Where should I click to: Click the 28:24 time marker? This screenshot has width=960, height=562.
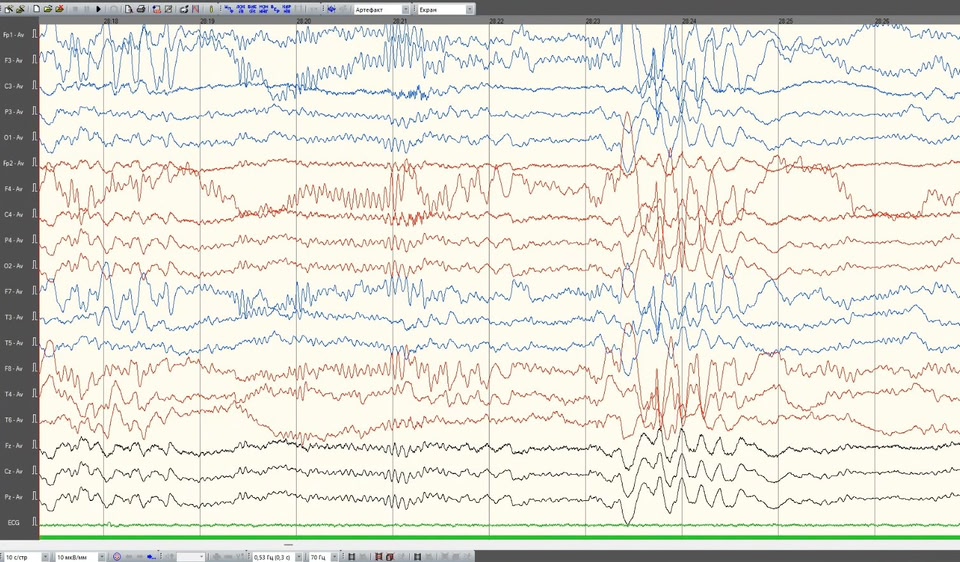689,21
